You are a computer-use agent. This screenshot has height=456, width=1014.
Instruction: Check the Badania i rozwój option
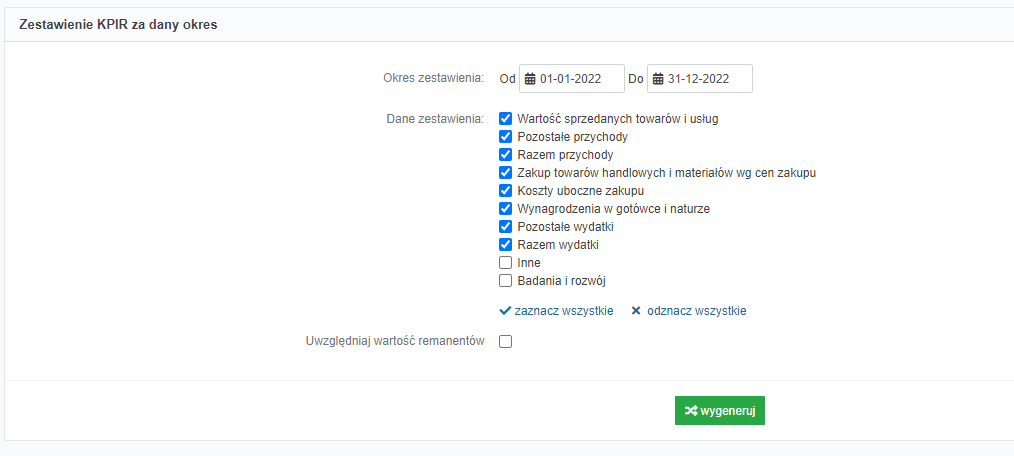coord(506,281)
